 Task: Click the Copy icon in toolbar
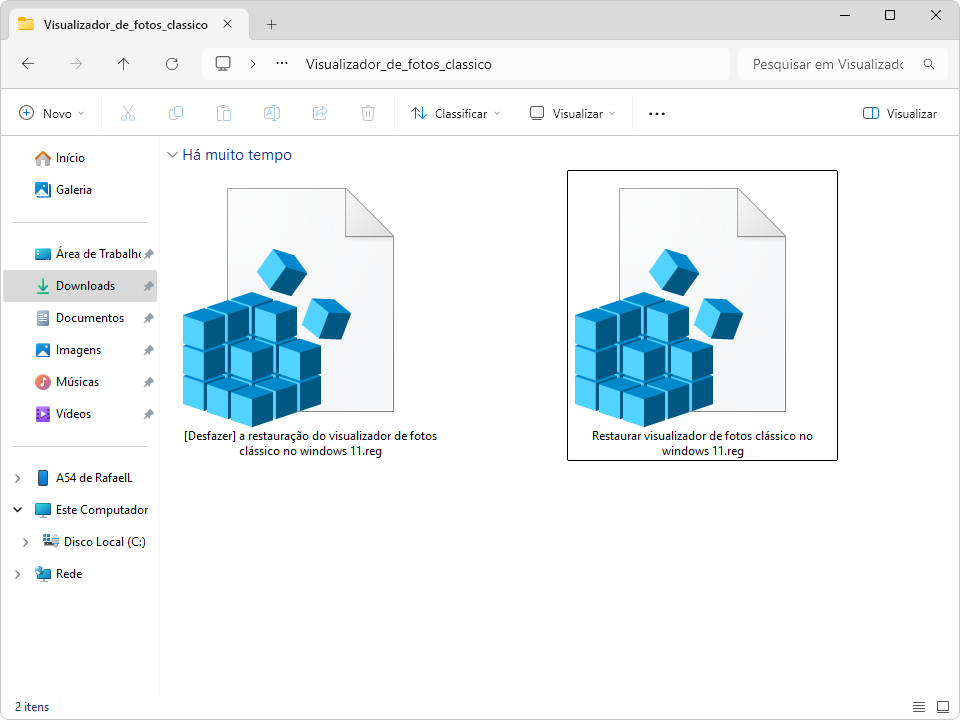[176, 113]
